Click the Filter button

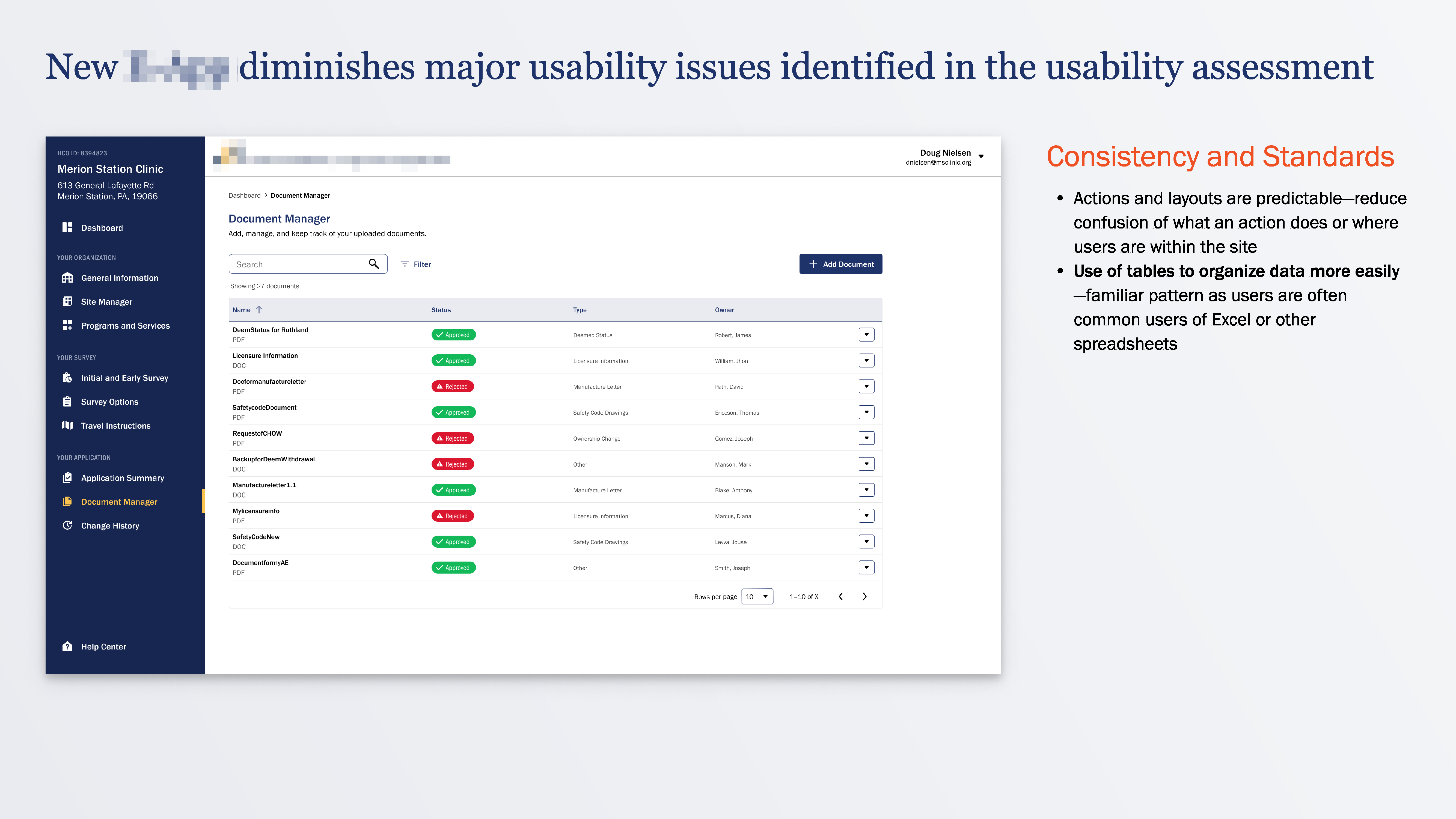coord(416,264)
